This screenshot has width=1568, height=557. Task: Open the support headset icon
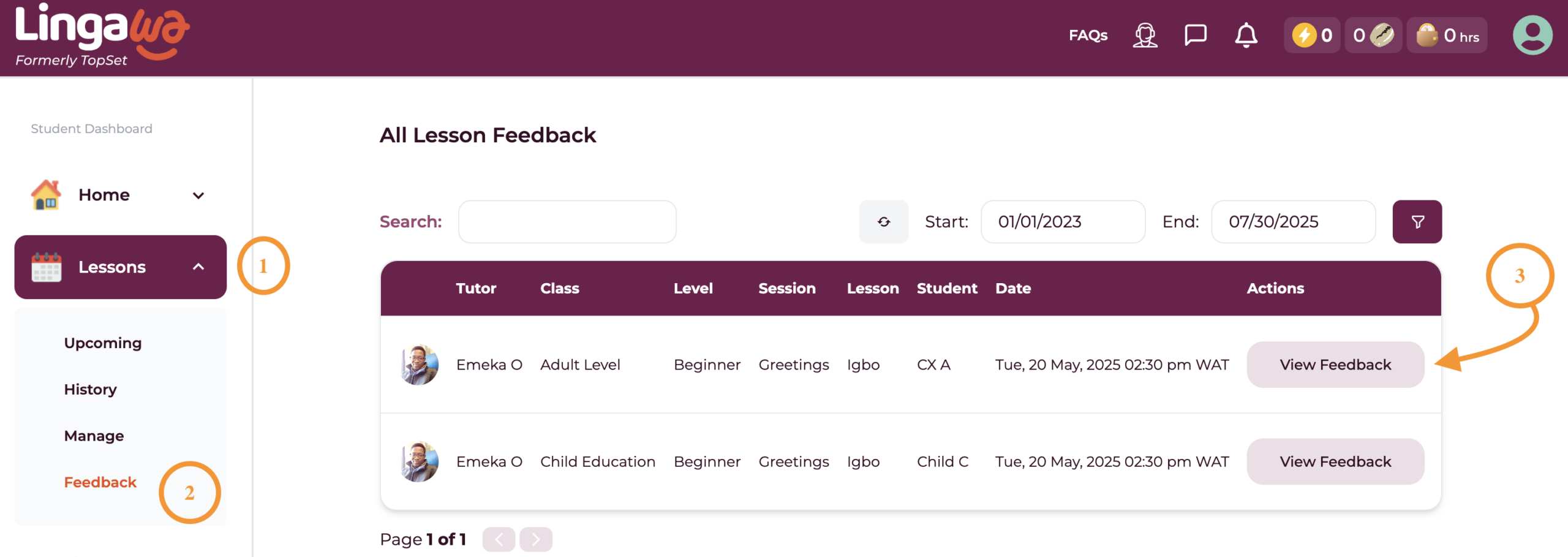[x=1145, y=35]
